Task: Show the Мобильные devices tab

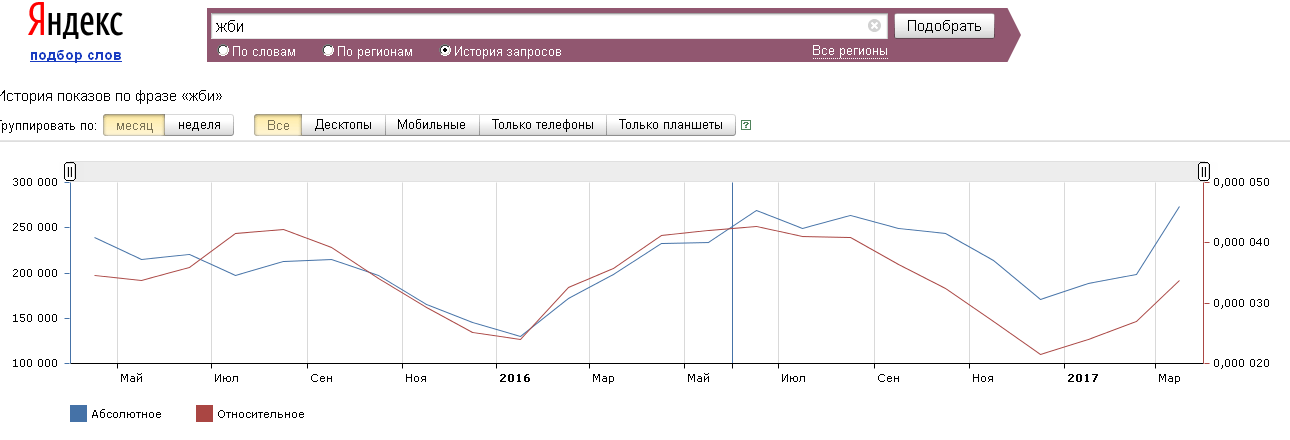Action: (x=431, y=125)
